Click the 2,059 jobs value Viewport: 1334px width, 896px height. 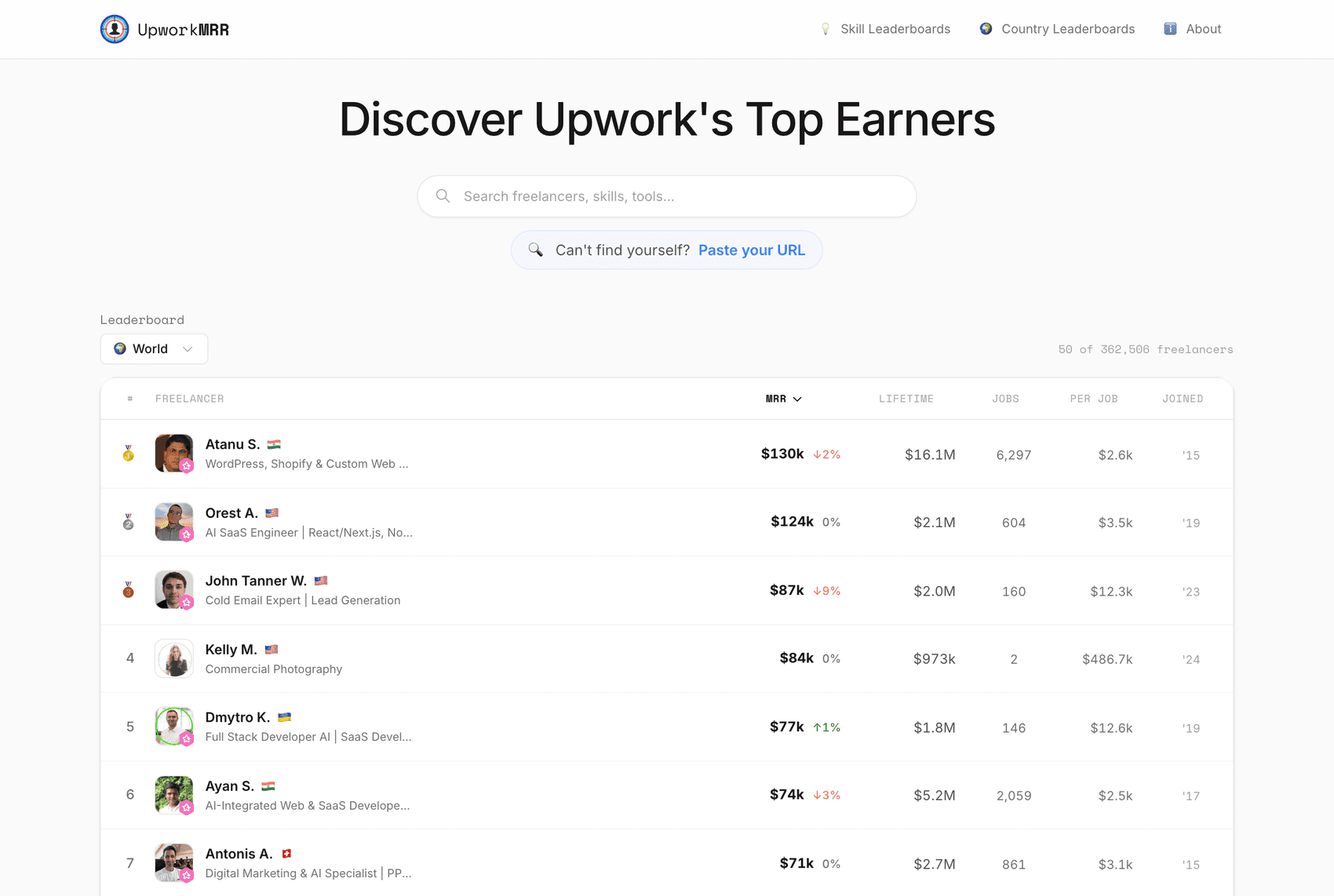coord(1014,796)
